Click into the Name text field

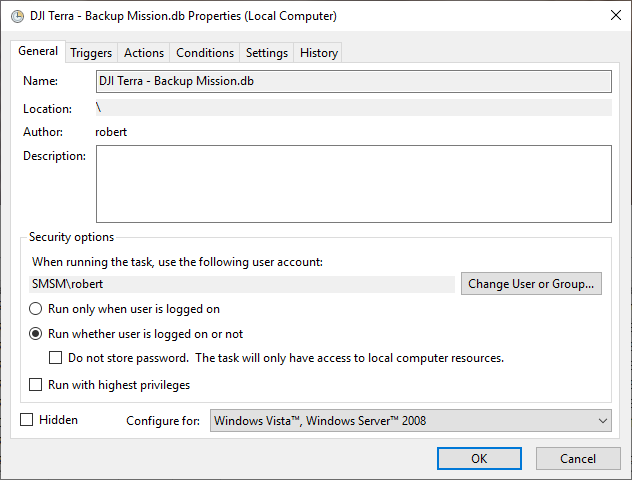coord(353,81)
